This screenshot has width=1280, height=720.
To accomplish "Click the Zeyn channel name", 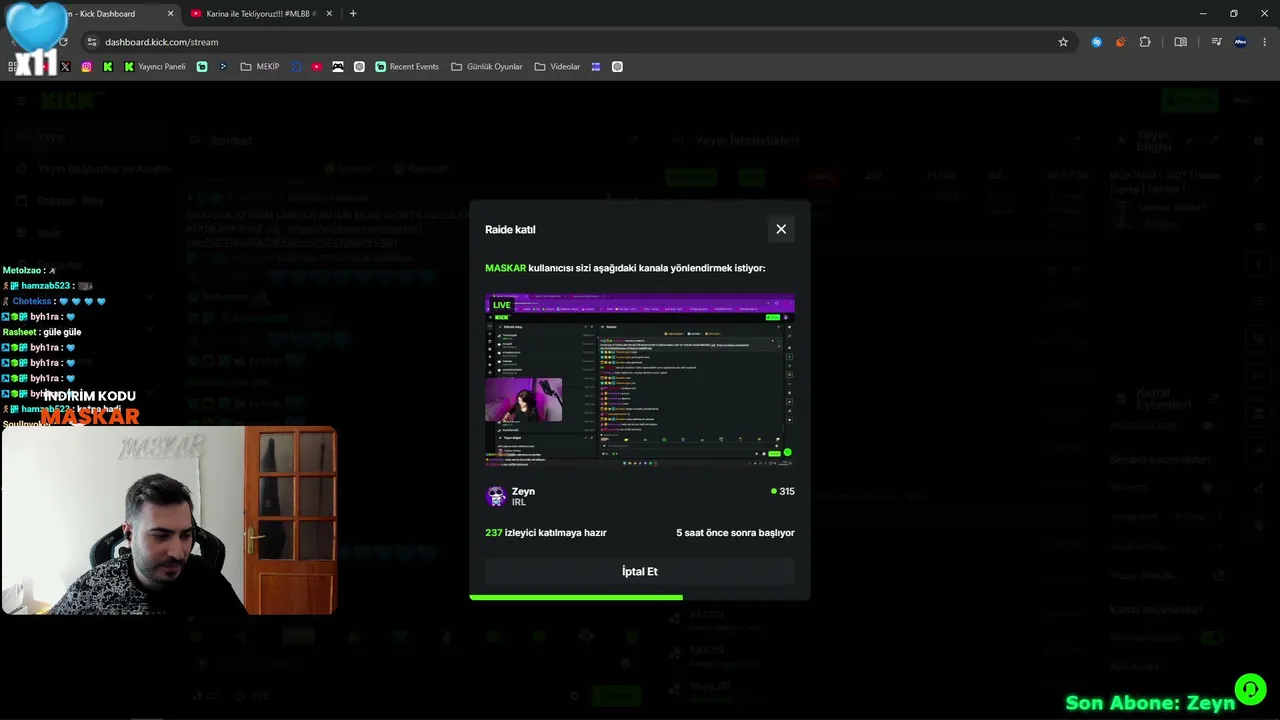I will (523, 491).
